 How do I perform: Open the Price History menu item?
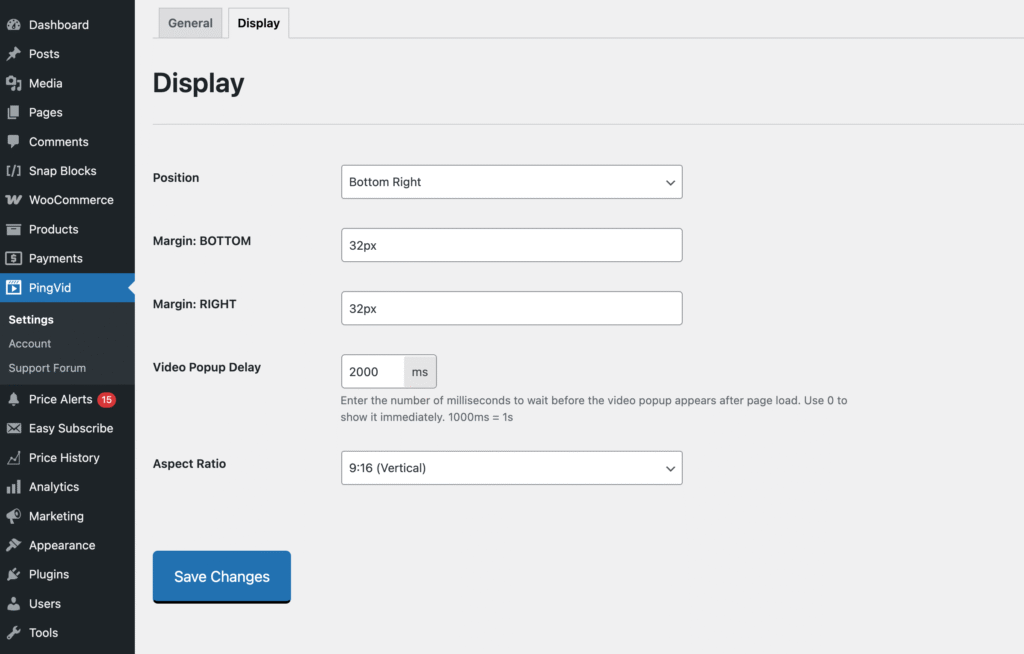pos(64,458)
